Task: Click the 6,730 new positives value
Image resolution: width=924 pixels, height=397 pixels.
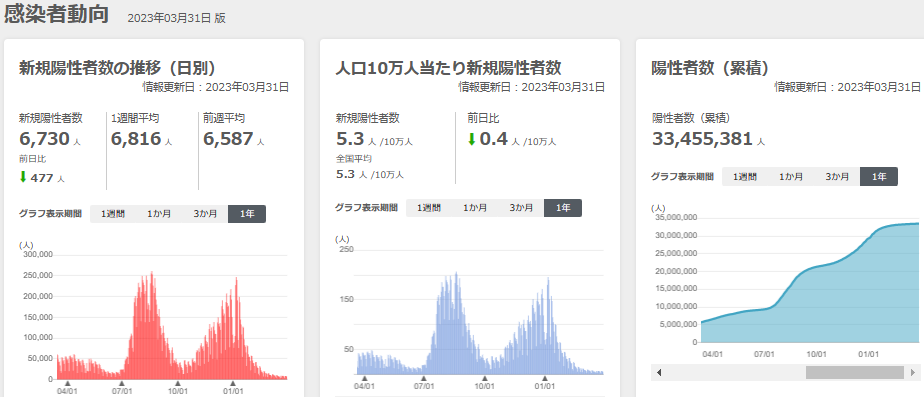Action: click(44, 139)
